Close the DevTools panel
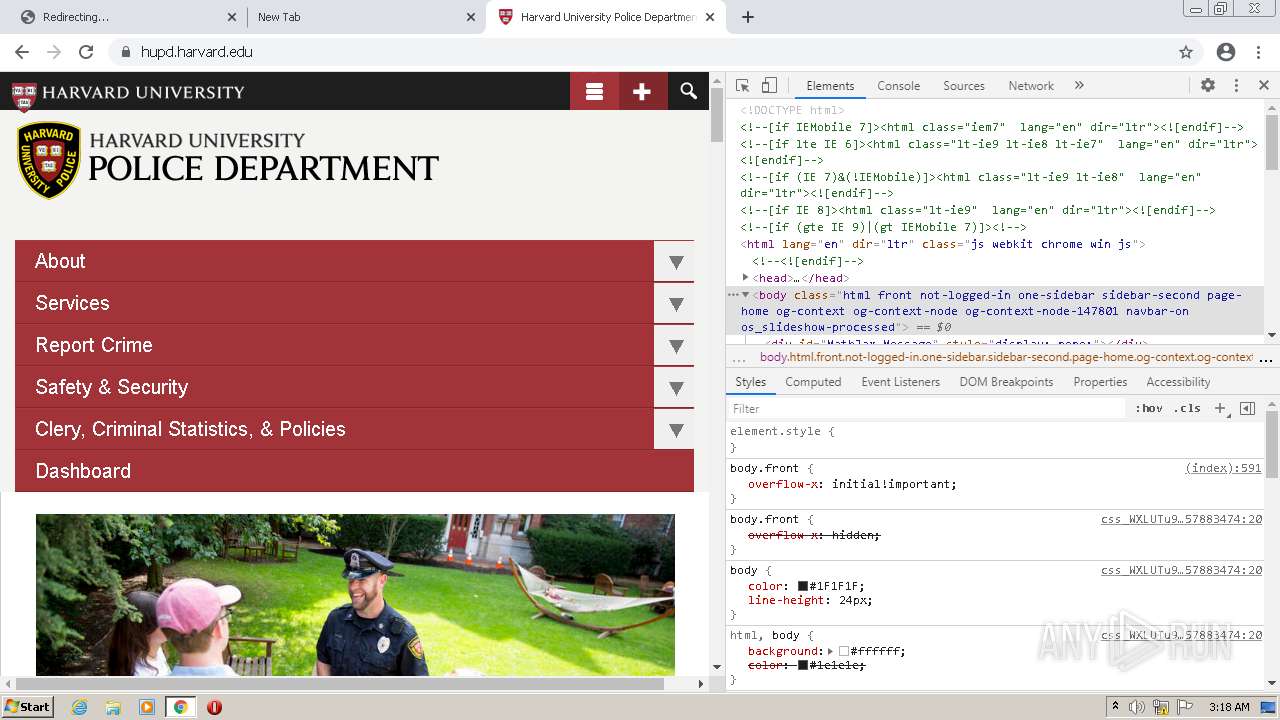The height and width of the screenshot is (720, 1280). [1263, 86]
